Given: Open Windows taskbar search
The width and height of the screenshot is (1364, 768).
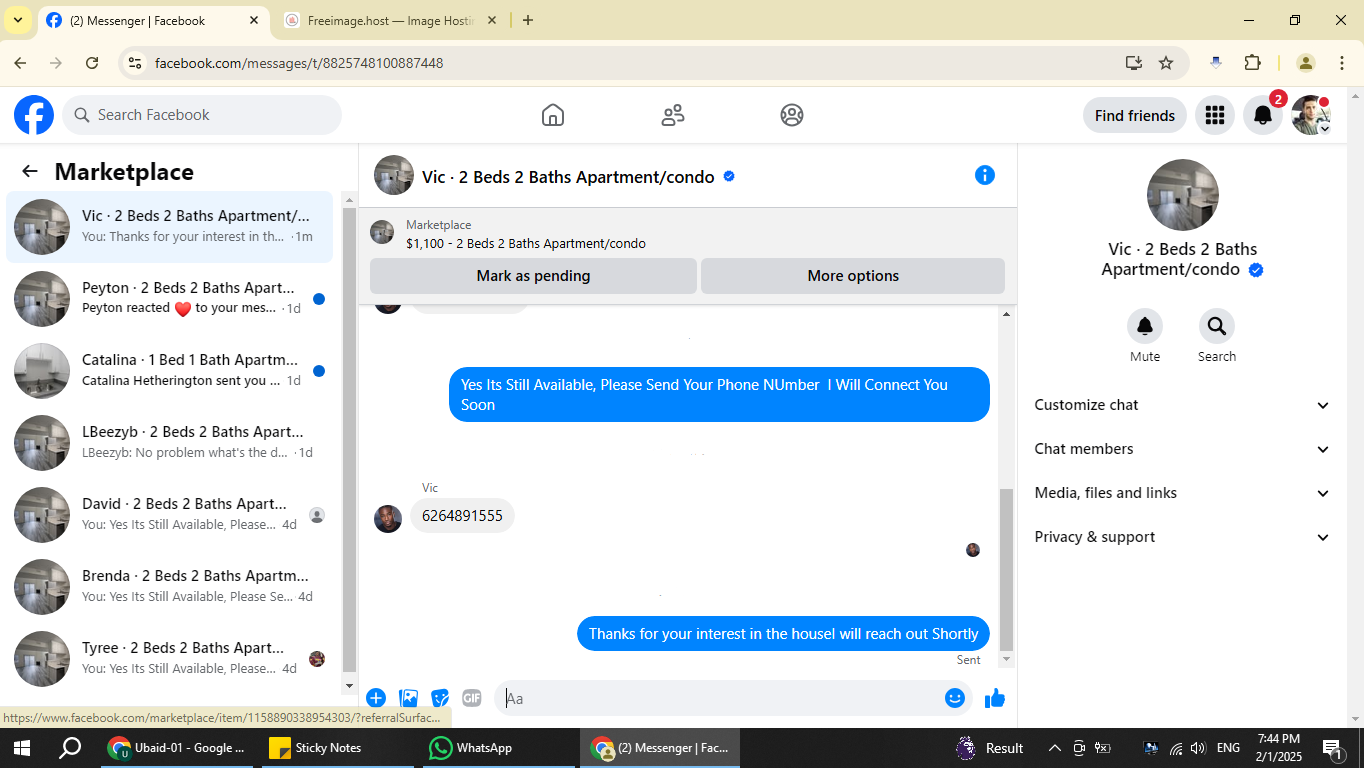Looking at the screenshot, I should point(70,748).
